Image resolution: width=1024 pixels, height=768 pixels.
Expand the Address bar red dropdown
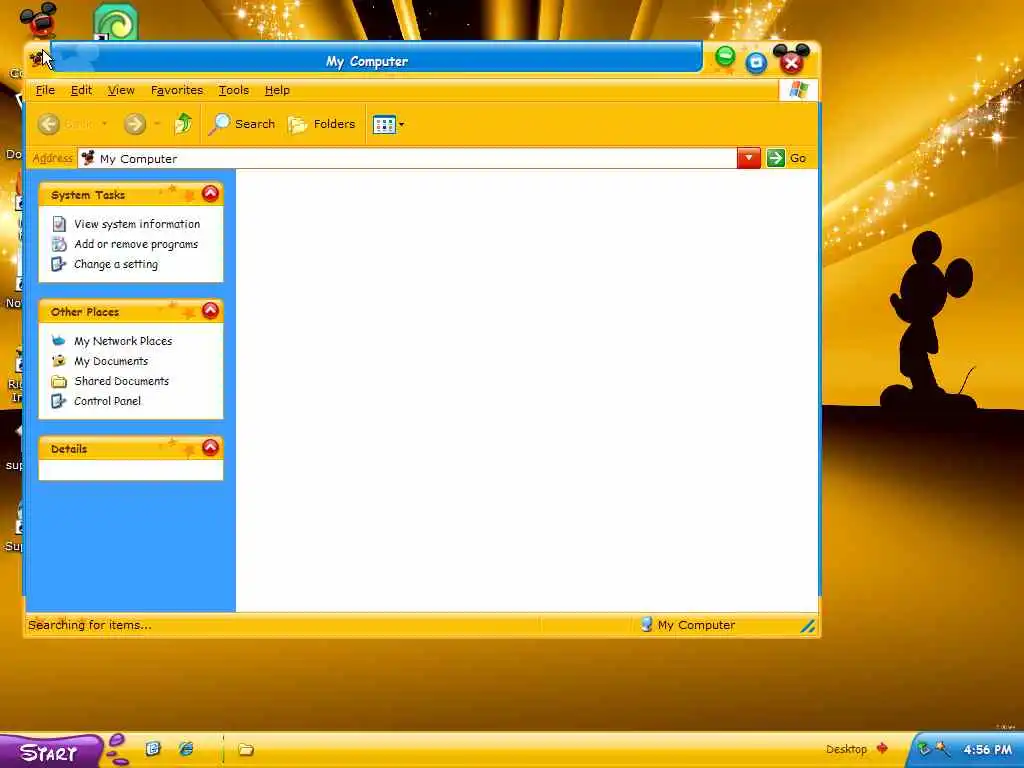pyautogui.click(x=748, y=158)
